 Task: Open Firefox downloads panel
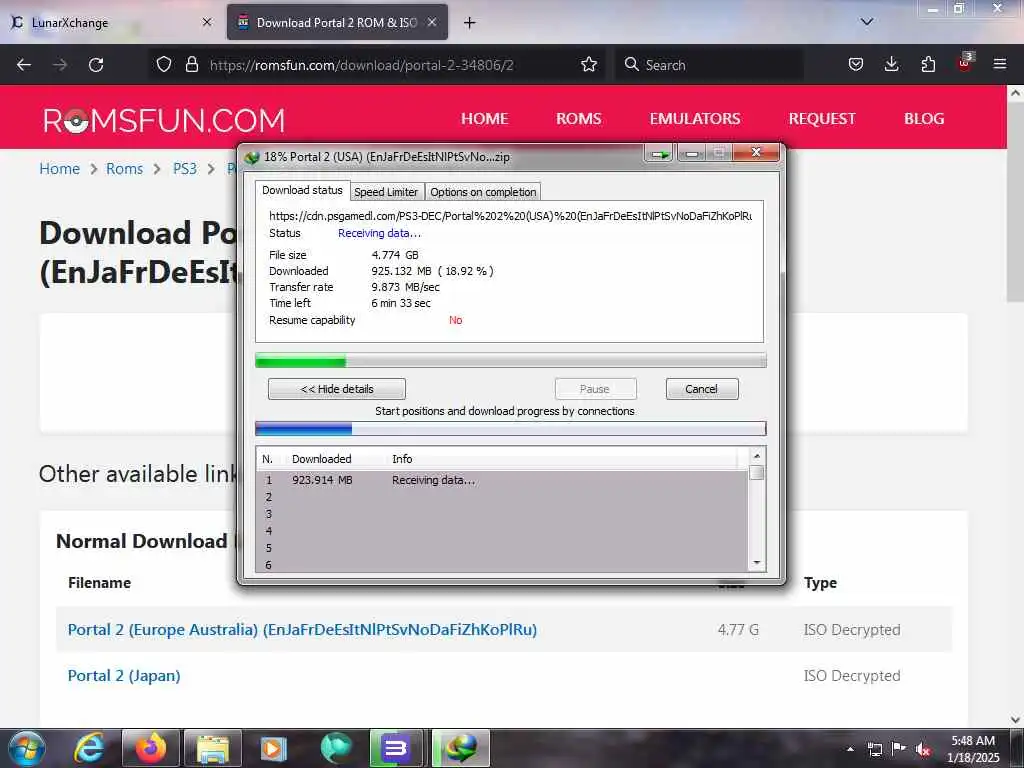(891, 64)
